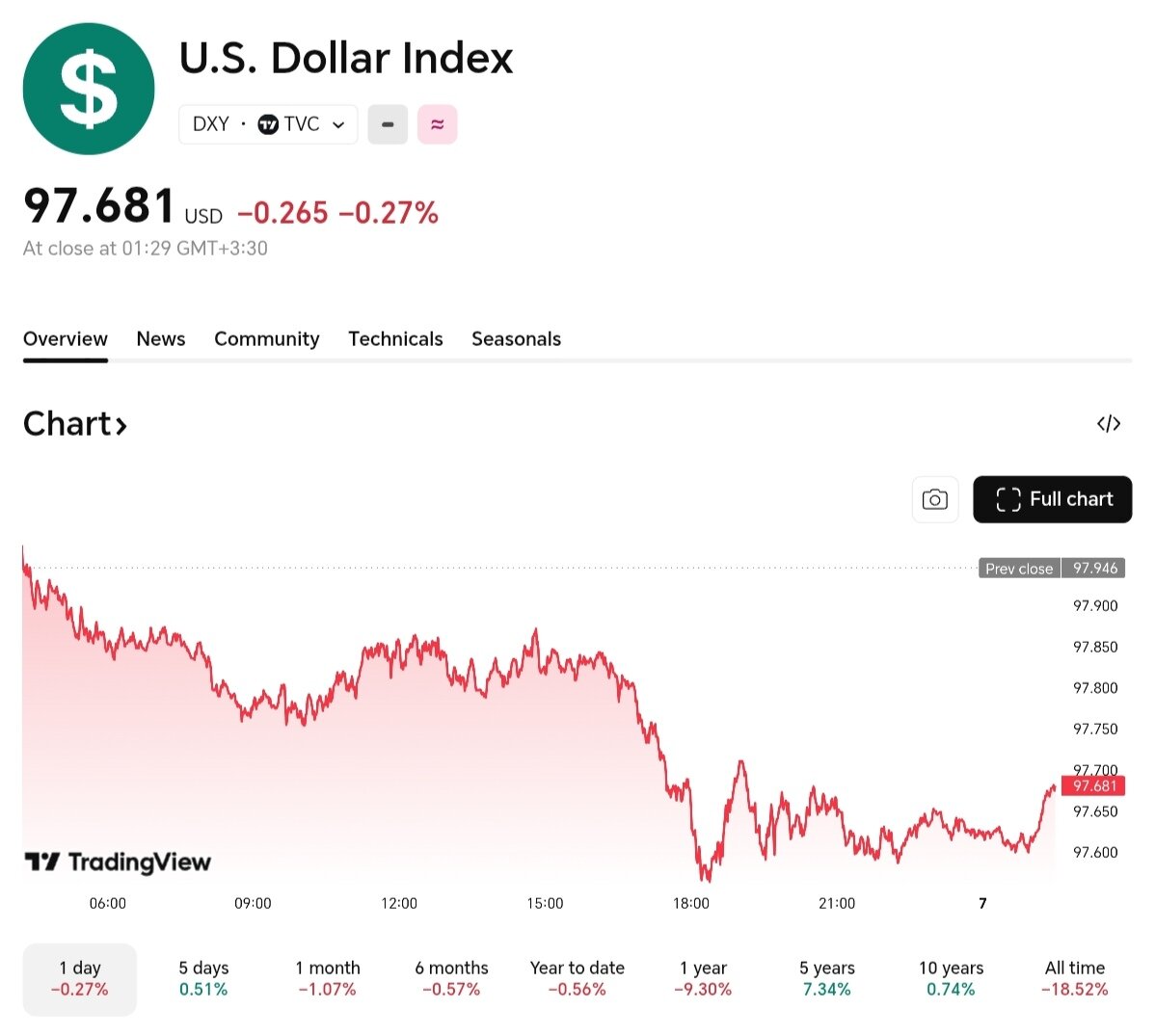Viewport: 1155px width, 1036px height.
Task: Click the code embed icon beside Chart heading
Action: pyautogui.click(x=1109, y=423)
